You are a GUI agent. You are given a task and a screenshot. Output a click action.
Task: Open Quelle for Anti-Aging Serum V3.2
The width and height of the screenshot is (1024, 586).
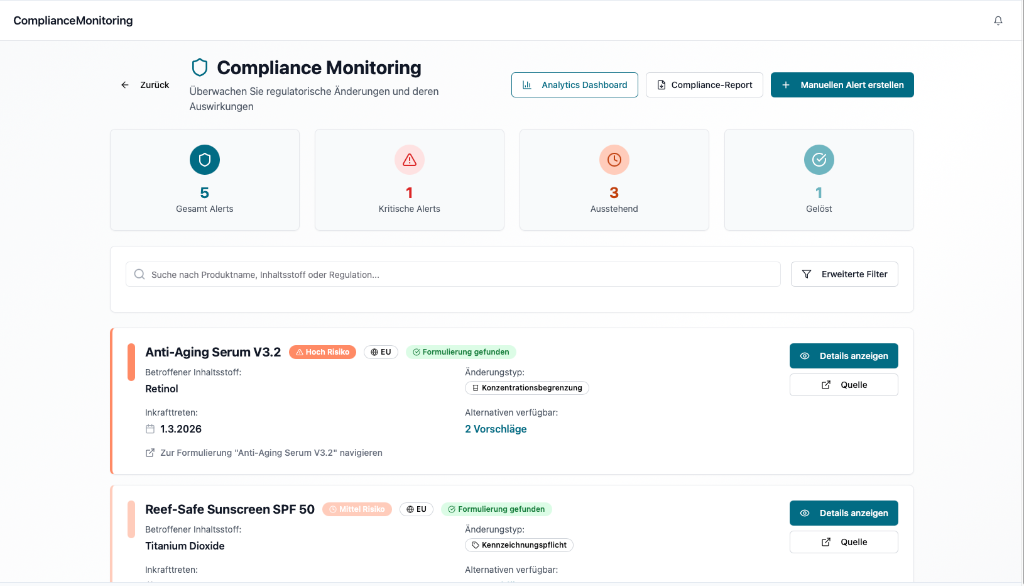[844, 385]
